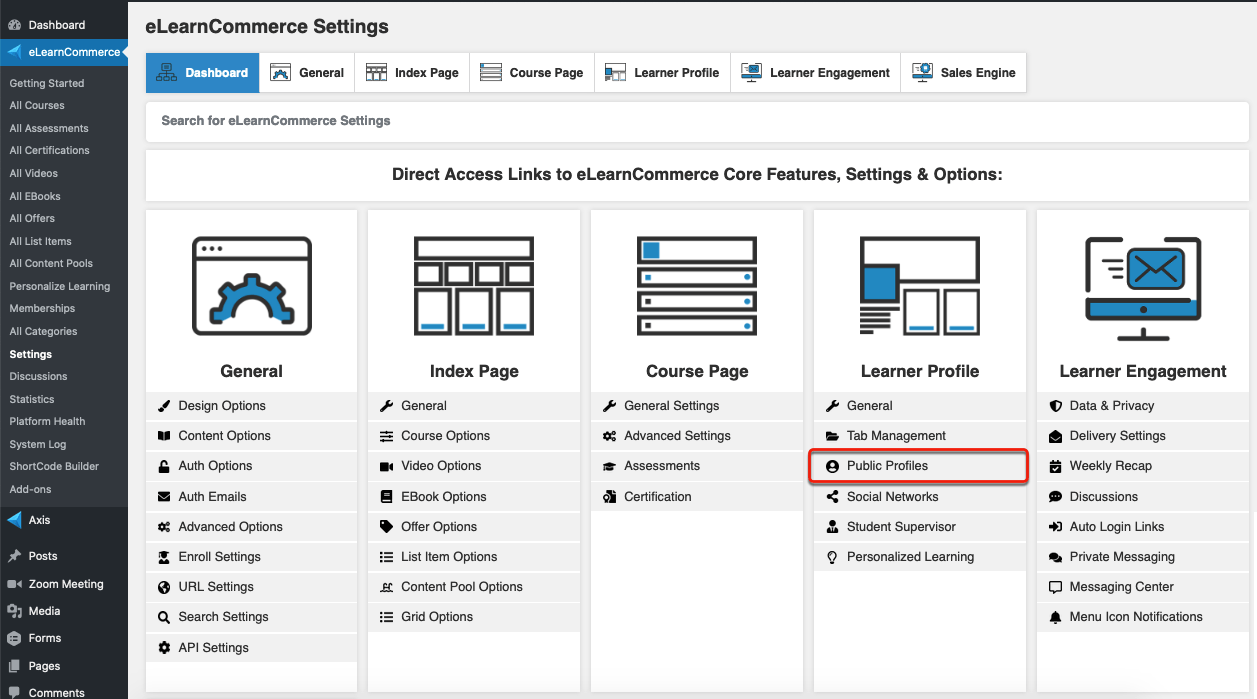Open All Certifications sidebar item
This screenshot has width=1257, height=699.
pyautogui.click(x=50, y=150)
